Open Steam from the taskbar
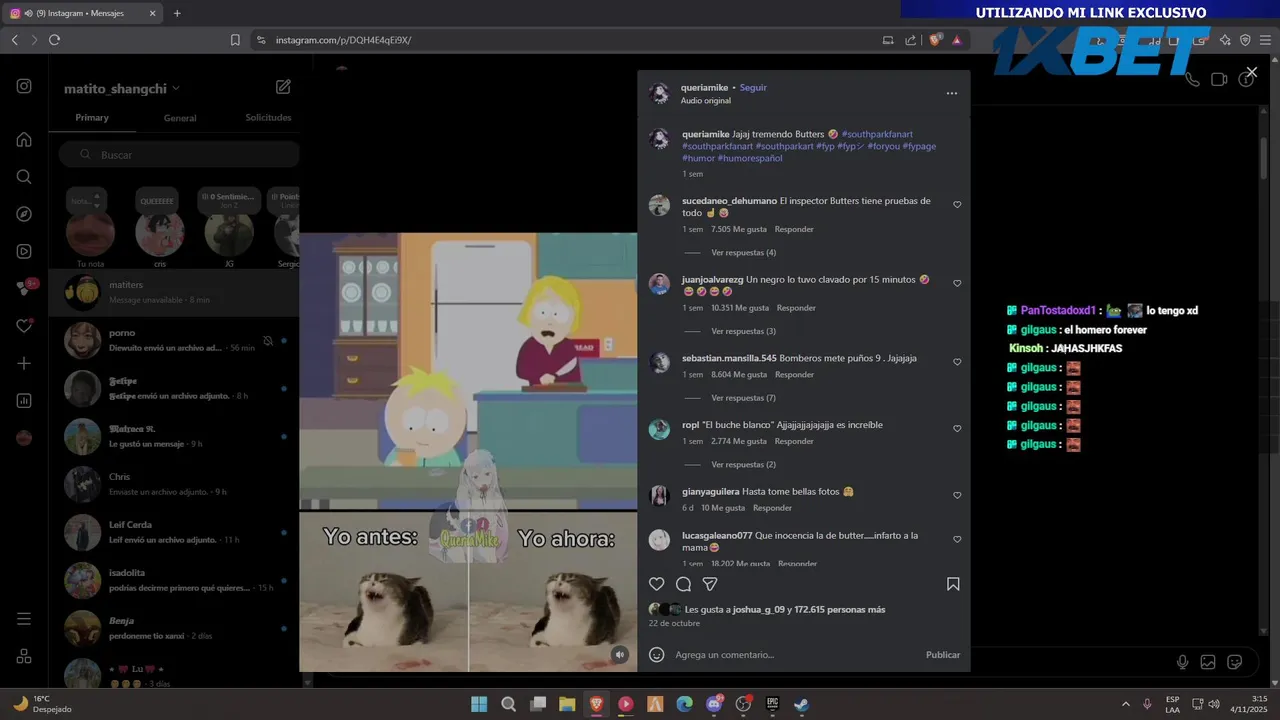 (x=801, y=704)
